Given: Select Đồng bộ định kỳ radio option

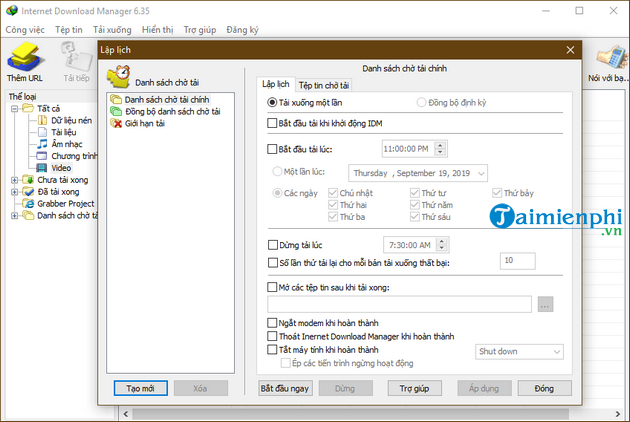Looking at the screenshot, I should (x=421, y=102).
